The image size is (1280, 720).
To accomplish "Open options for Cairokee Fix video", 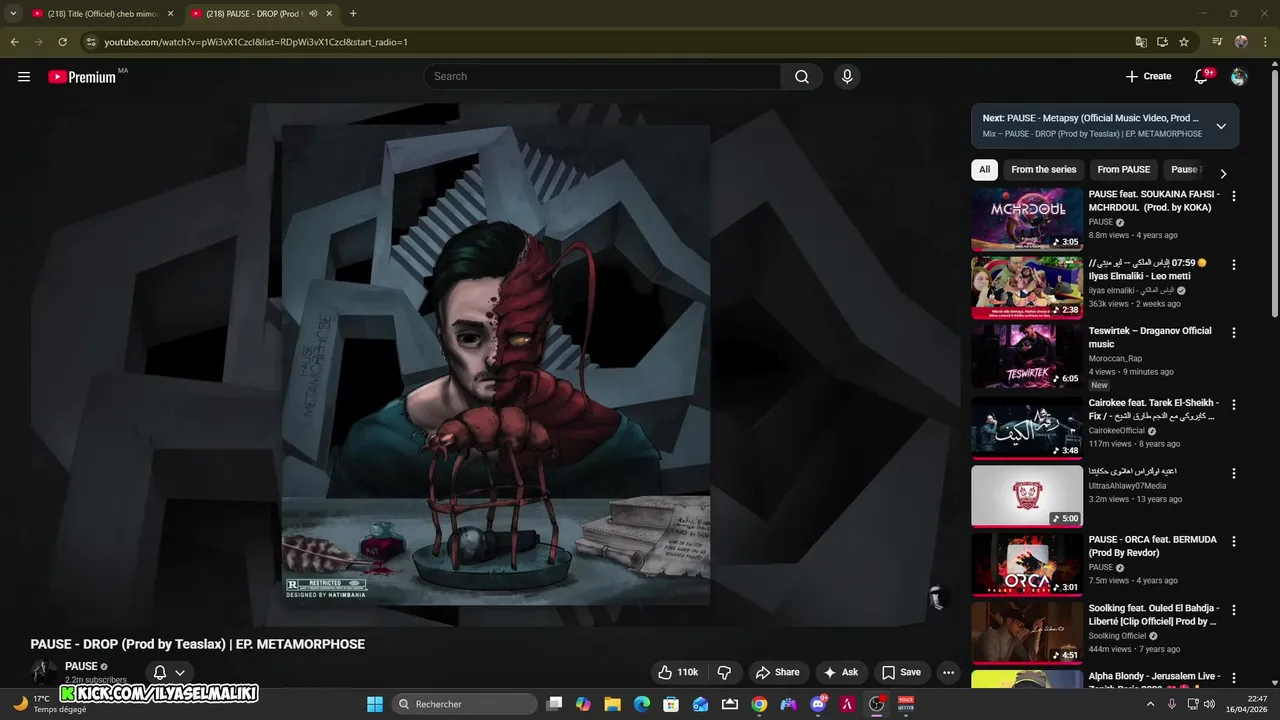I will [x=1233, y=405].
